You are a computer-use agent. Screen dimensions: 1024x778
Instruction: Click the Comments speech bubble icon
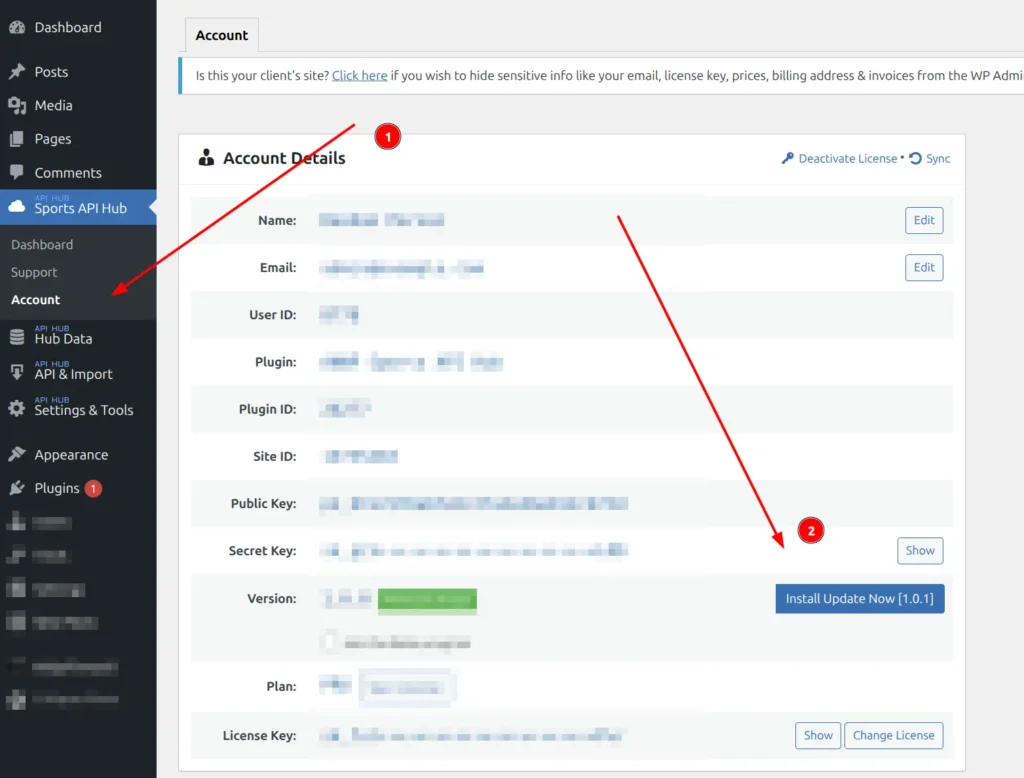(17, 172)
